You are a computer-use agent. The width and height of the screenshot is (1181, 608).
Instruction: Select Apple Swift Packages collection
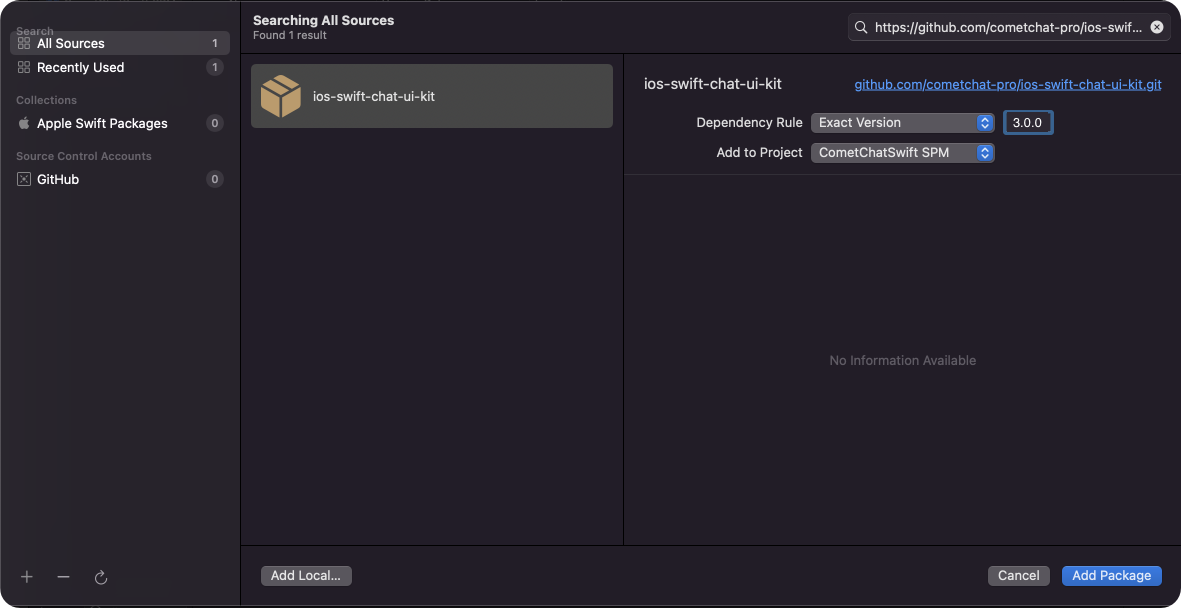point(120,123)
